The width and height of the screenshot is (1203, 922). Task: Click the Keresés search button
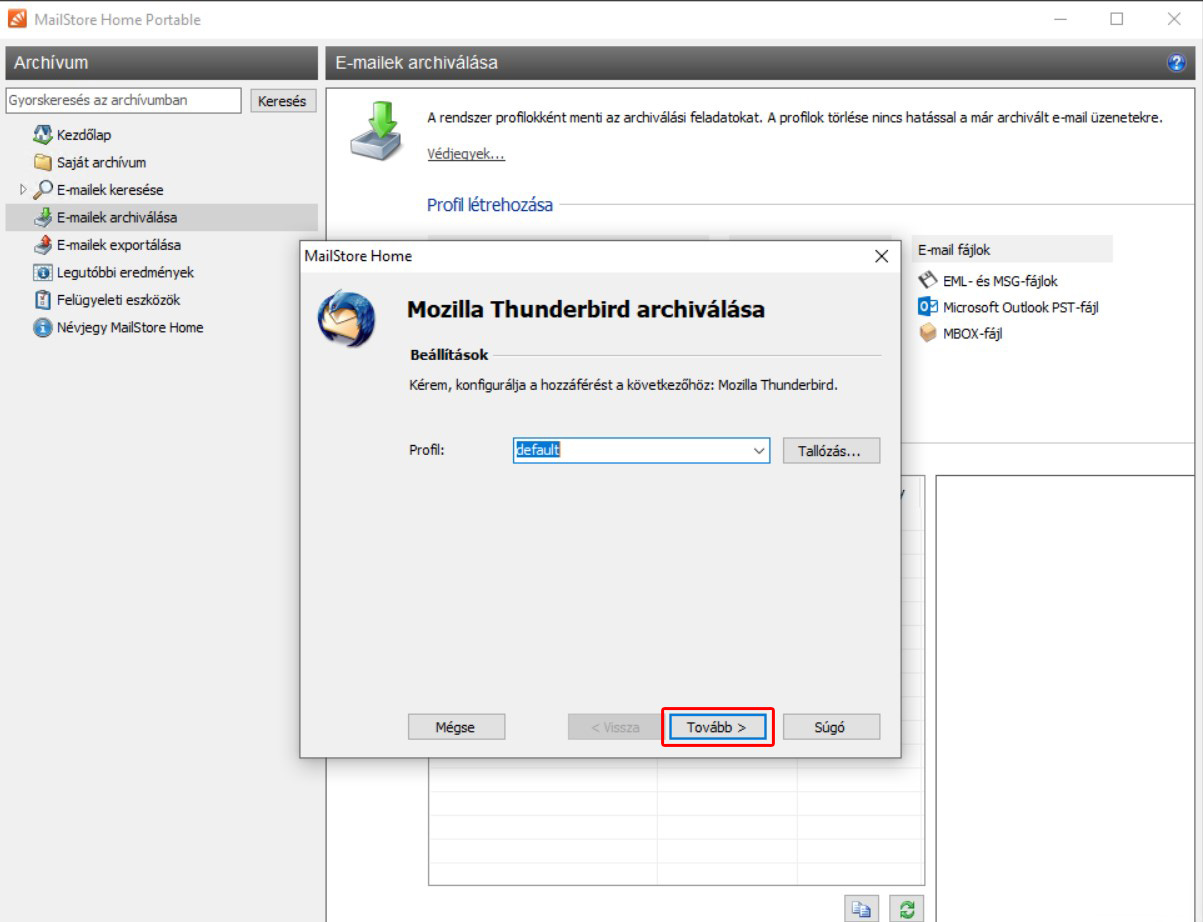pyautogui.click(x=282, y=101)
